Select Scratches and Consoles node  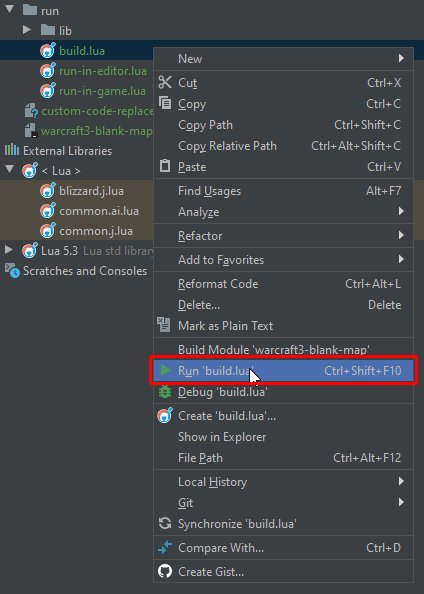click(x=85, y=270)
